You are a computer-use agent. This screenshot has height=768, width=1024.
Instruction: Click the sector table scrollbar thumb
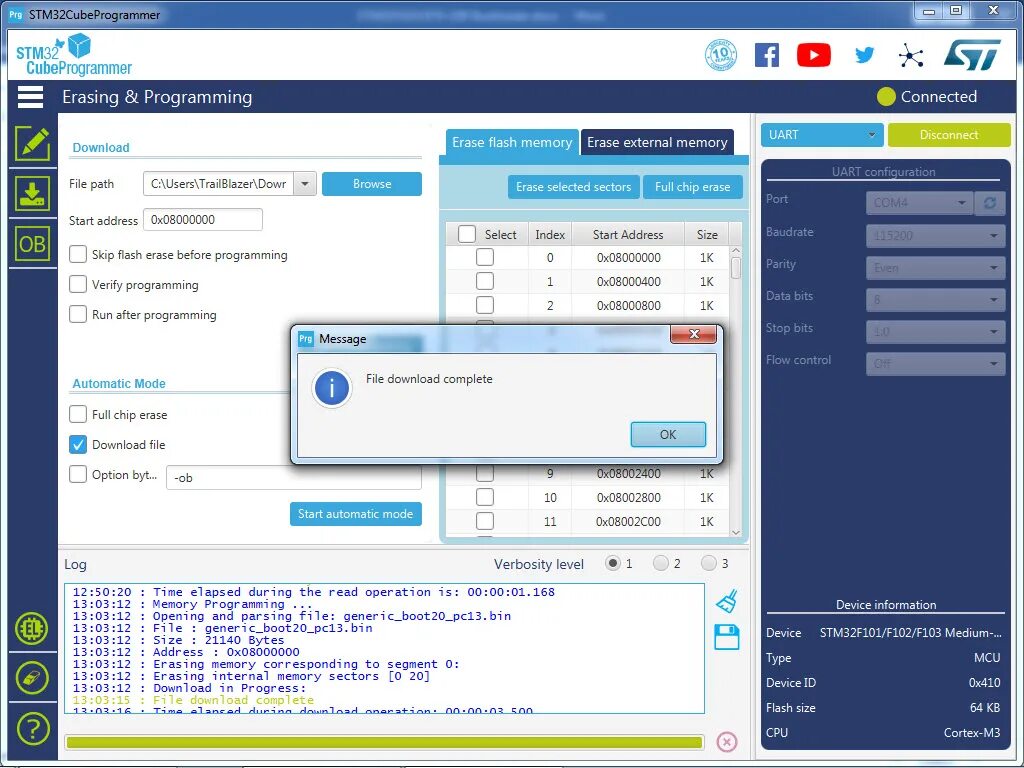[735, 268]
